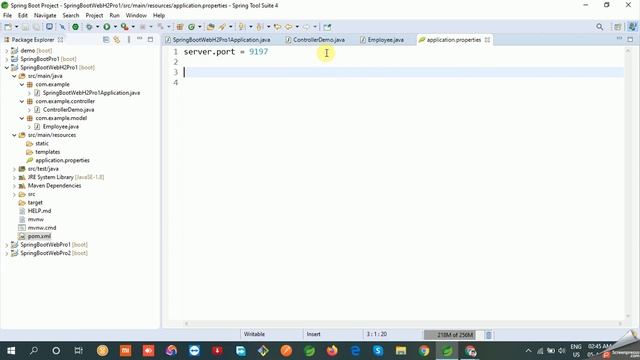Image resolution: width=640 pixels, height=360 pixels.
Task: Click the server.port value 9197
Action: (x=259, y=52)
